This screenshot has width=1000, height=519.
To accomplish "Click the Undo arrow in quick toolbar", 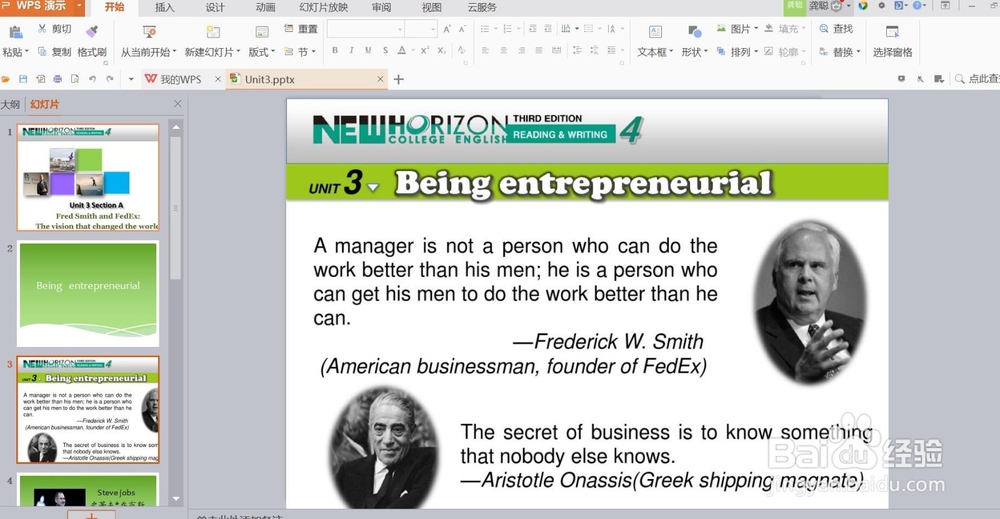I will (92, 79).
